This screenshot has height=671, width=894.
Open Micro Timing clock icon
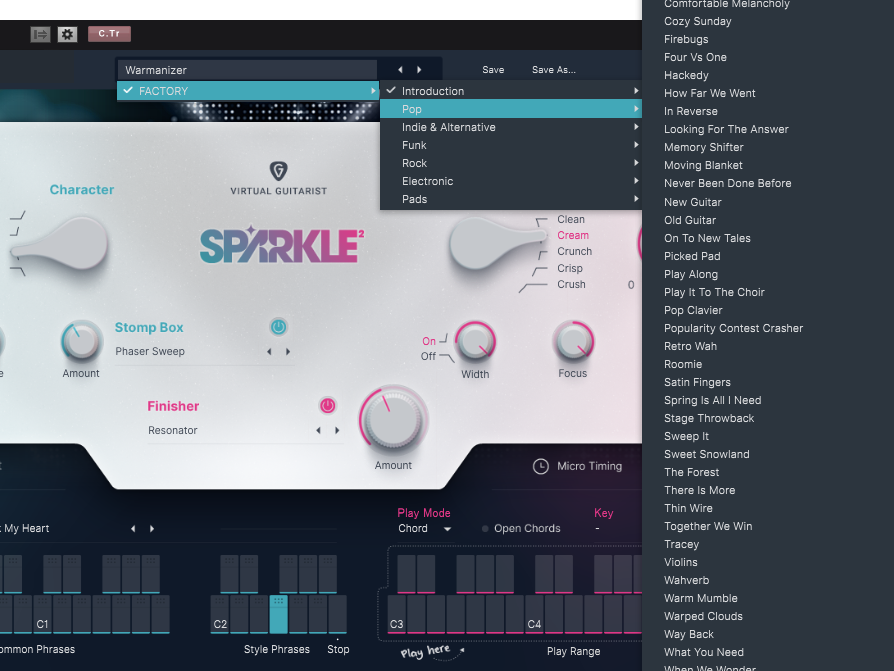pos(541,466)
